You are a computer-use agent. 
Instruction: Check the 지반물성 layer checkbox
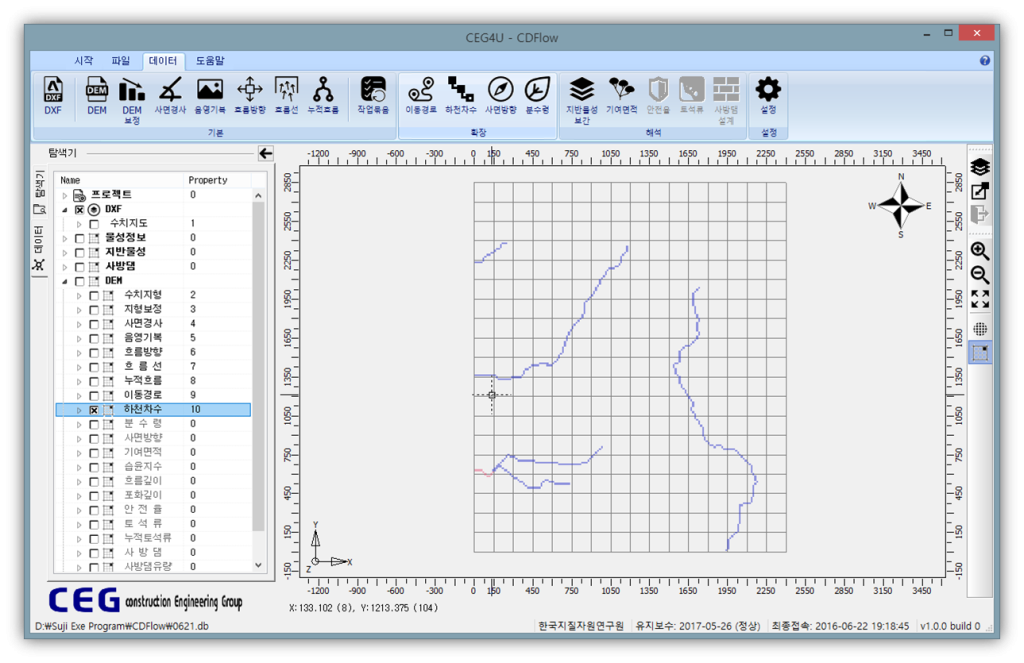(80, 253)
